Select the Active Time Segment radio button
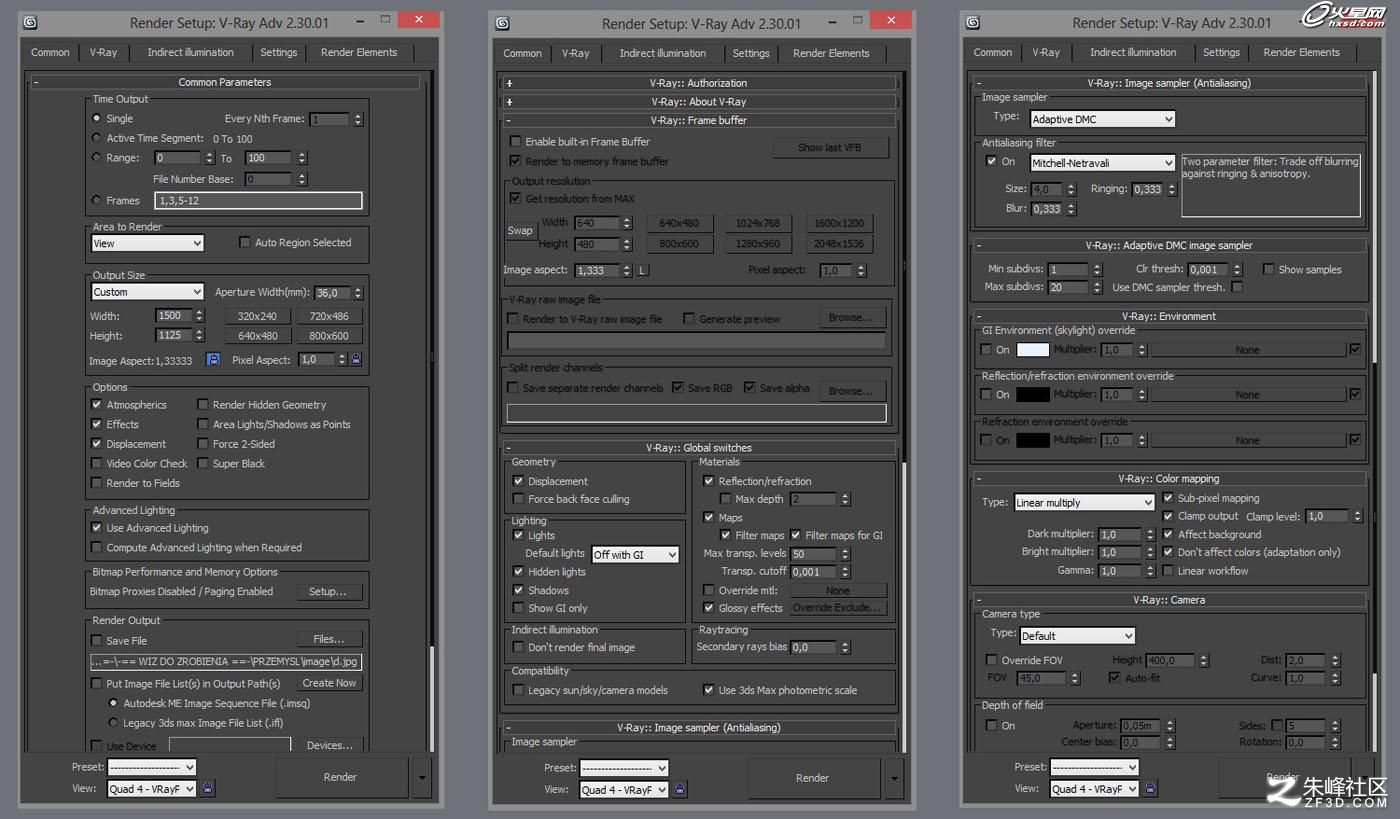 coord(97,138)
